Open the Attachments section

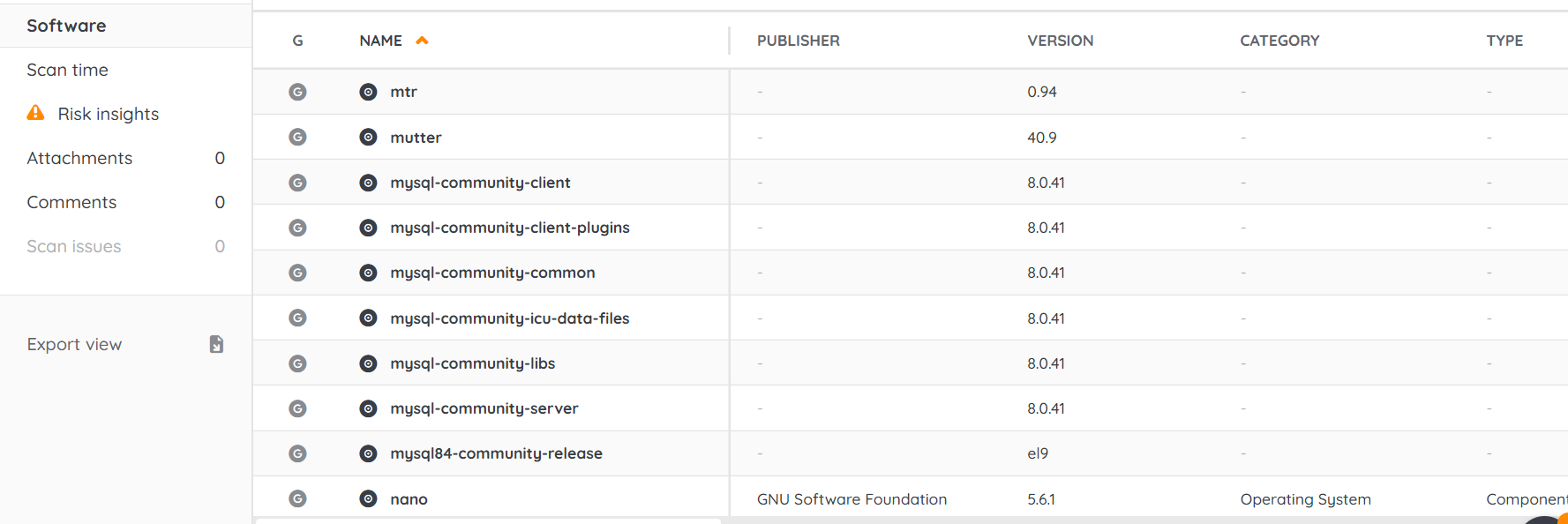[125, 158]
